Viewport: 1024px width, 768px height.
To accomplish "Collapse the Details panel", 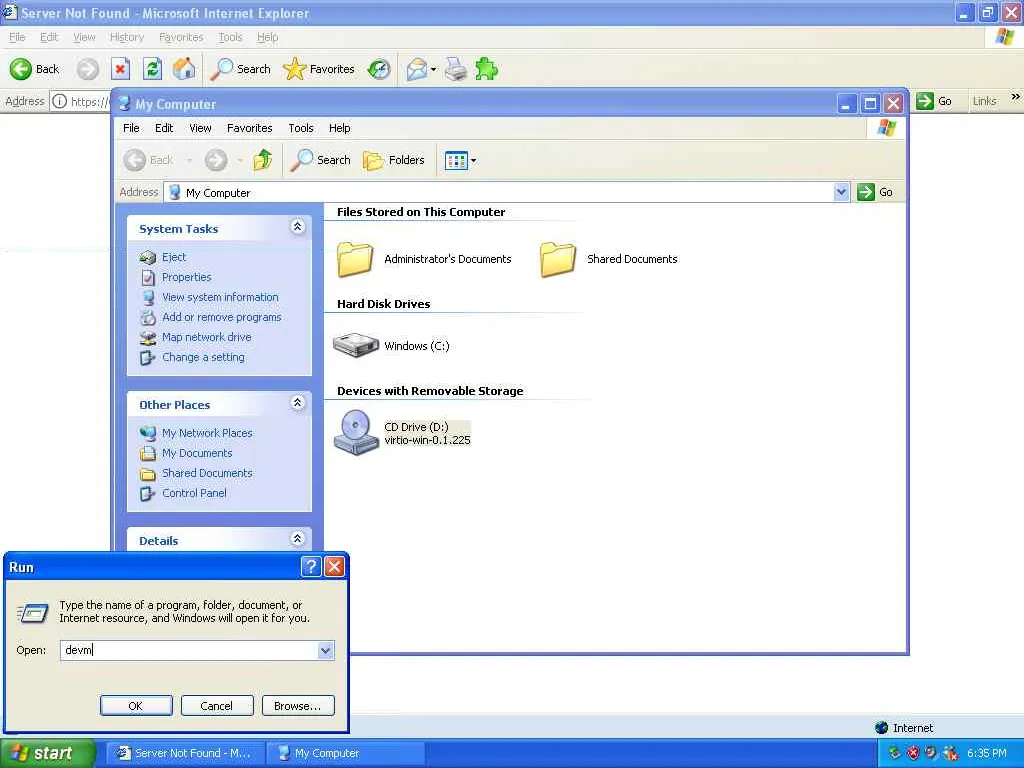I will coord(297,538).
